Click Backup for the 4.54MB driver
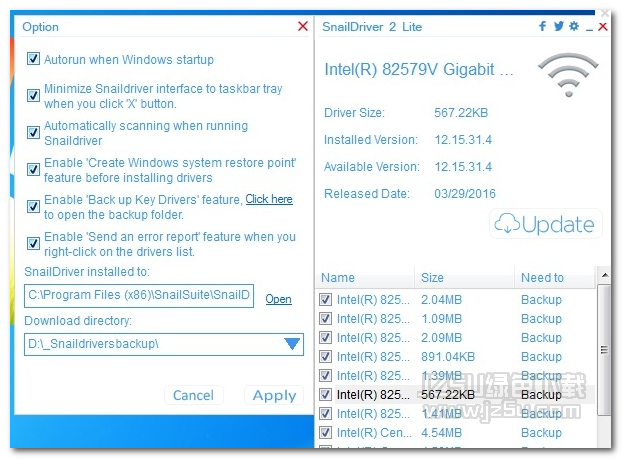 [x=541, y=433]
